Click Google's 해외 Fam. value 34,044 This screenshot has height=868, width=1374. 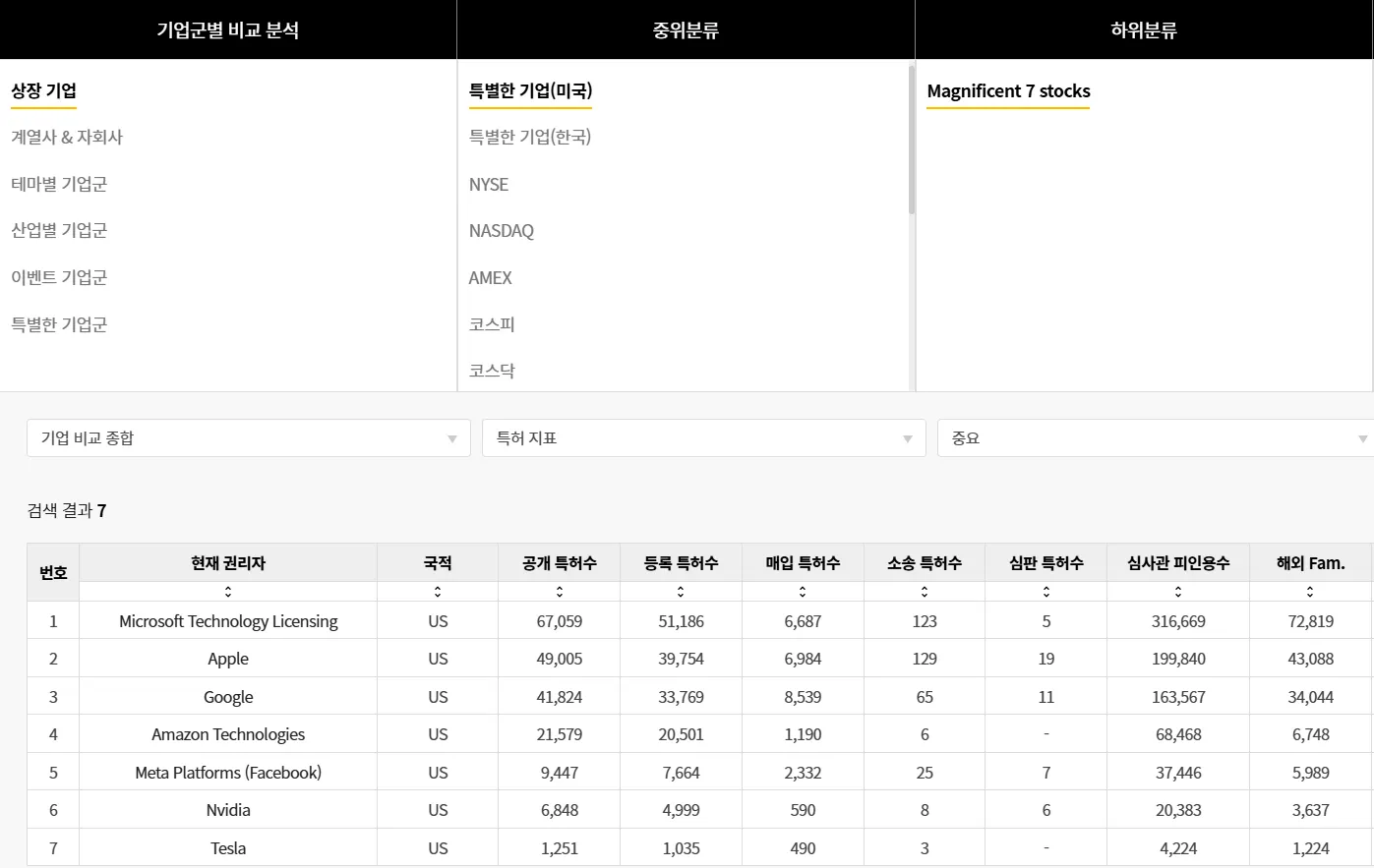pyautogui.click(x=1310, y=697)
